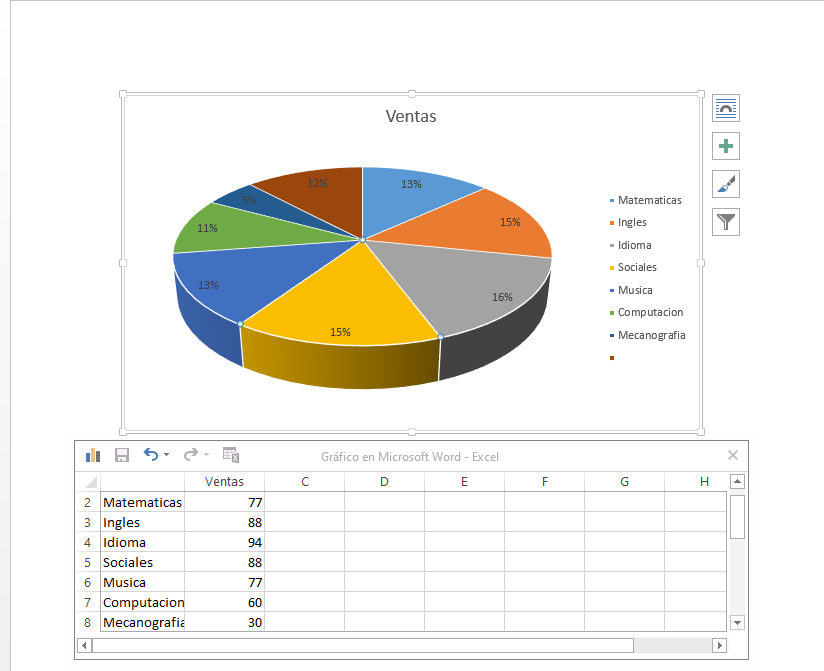Click the Idioma cell

[x=142, y=542]
